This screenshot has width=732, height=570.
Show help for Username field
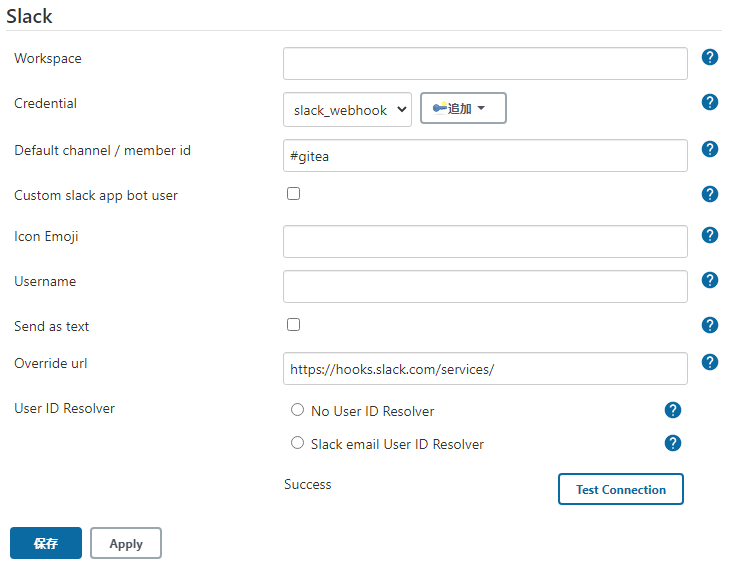tap(710, 280)
